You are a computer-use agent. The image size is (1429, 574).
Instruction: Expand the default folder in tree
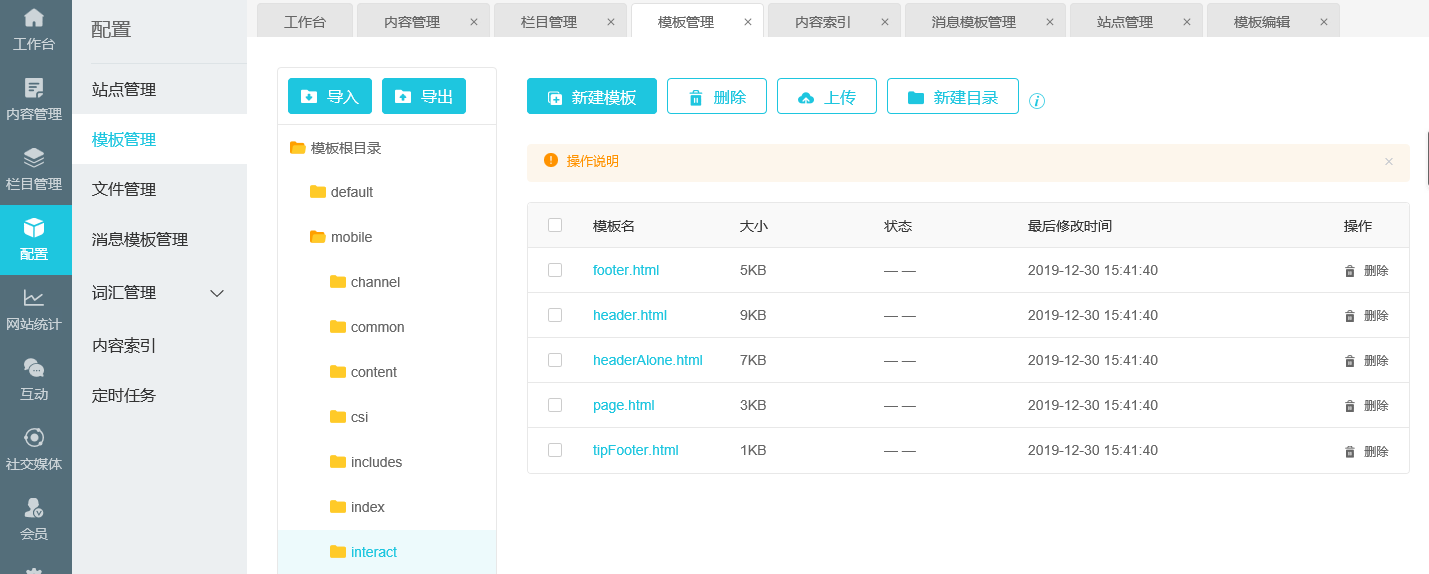click(318, 192)
